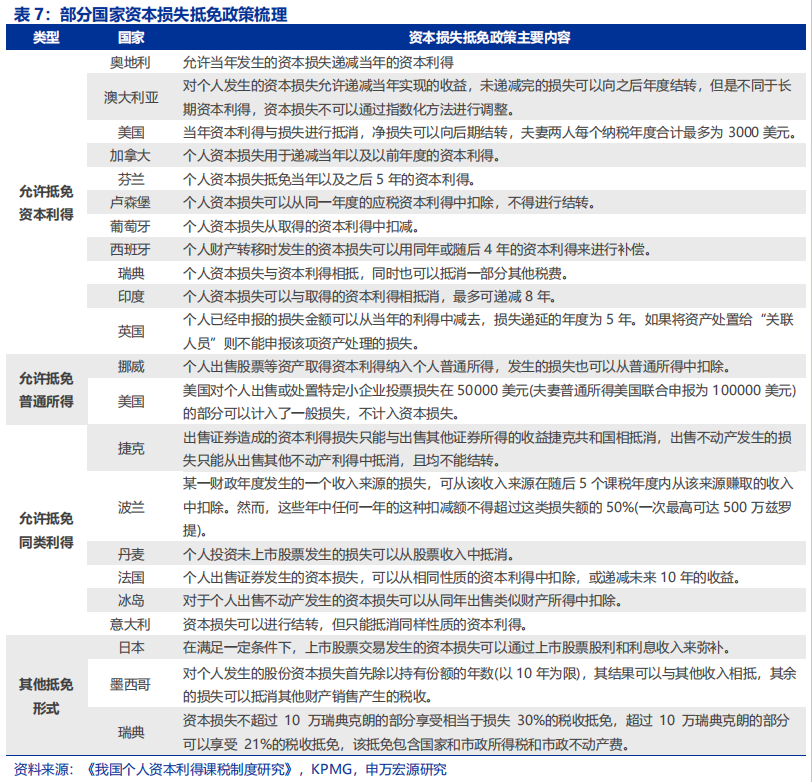Click Japan policy text about 上市股票股利
This screenshot has width=812, height=782.
tap(457, 647)
